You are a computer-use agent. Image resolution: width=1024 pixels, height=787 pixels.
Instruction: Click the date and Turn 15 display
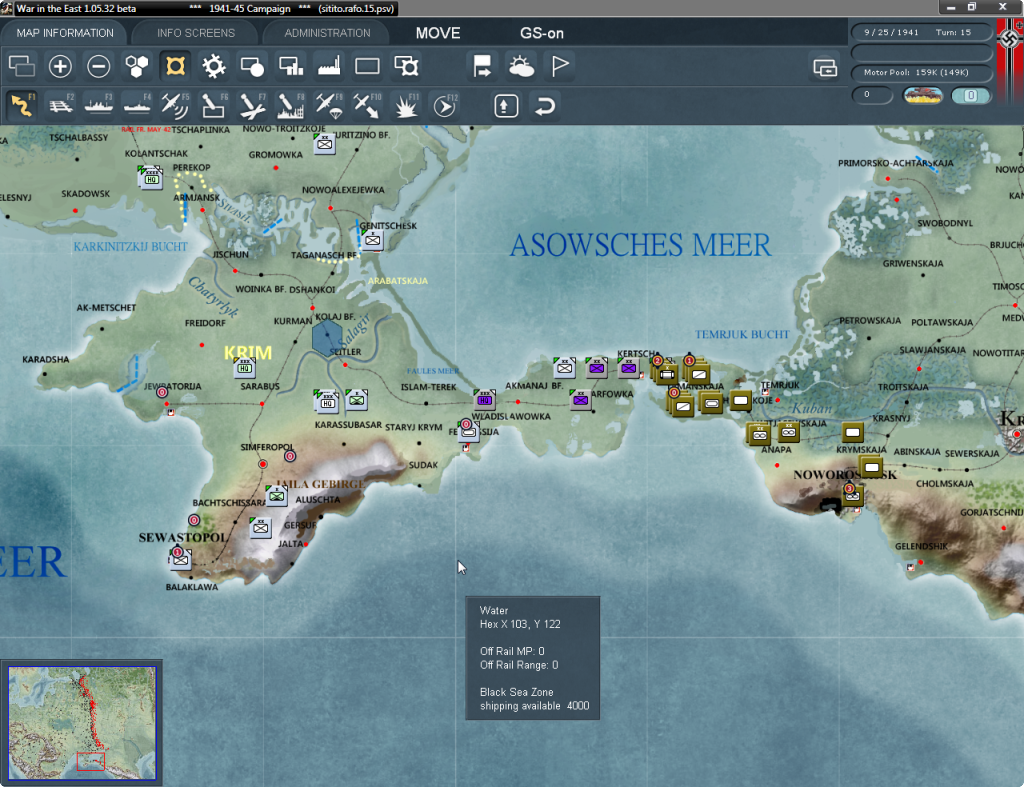click(x=921, y=32)
